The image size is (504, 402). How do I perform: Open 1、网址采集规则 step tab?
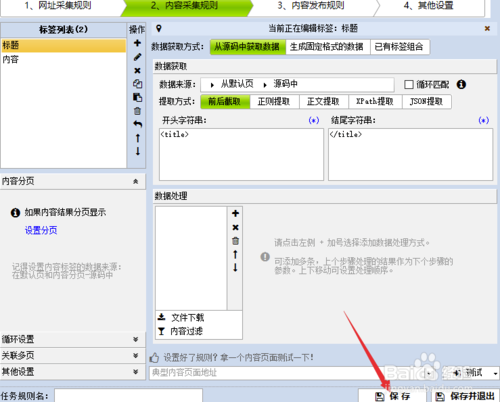pyautogui.click(x=58, y=6)
